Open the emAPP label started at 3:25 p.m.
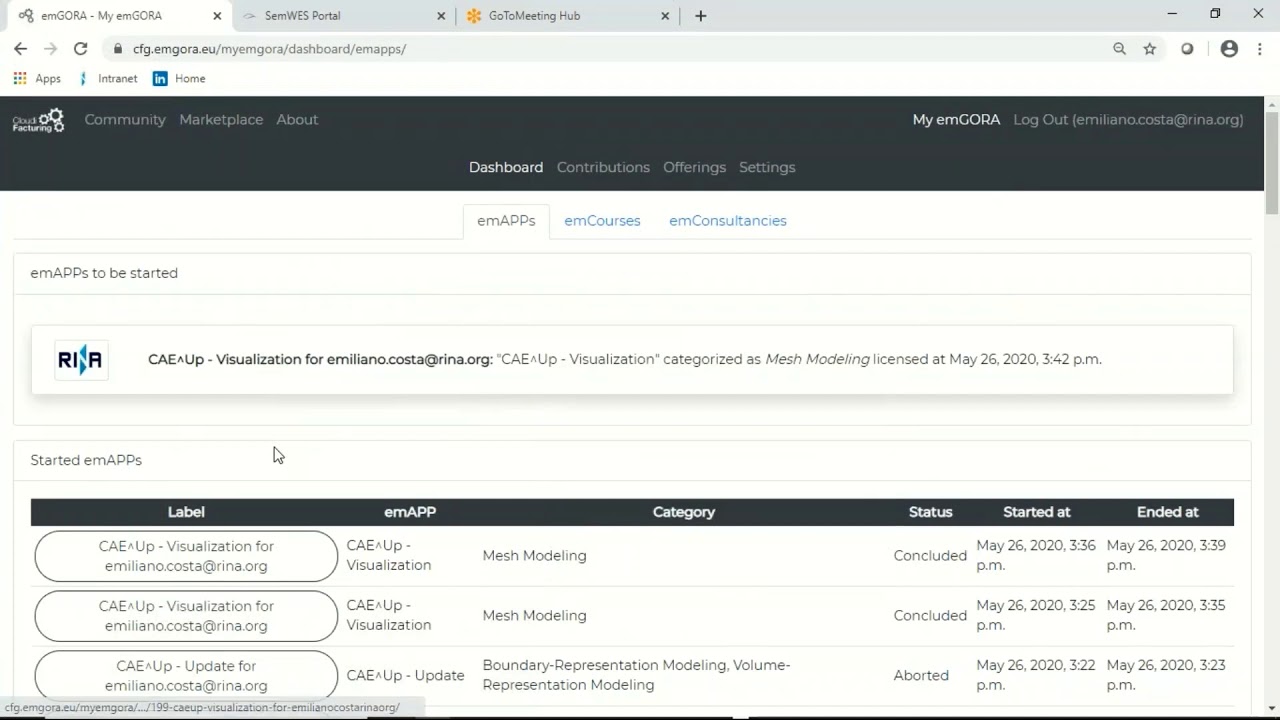Viewport: 1280px width, 720px height. (x=186, y=616)
